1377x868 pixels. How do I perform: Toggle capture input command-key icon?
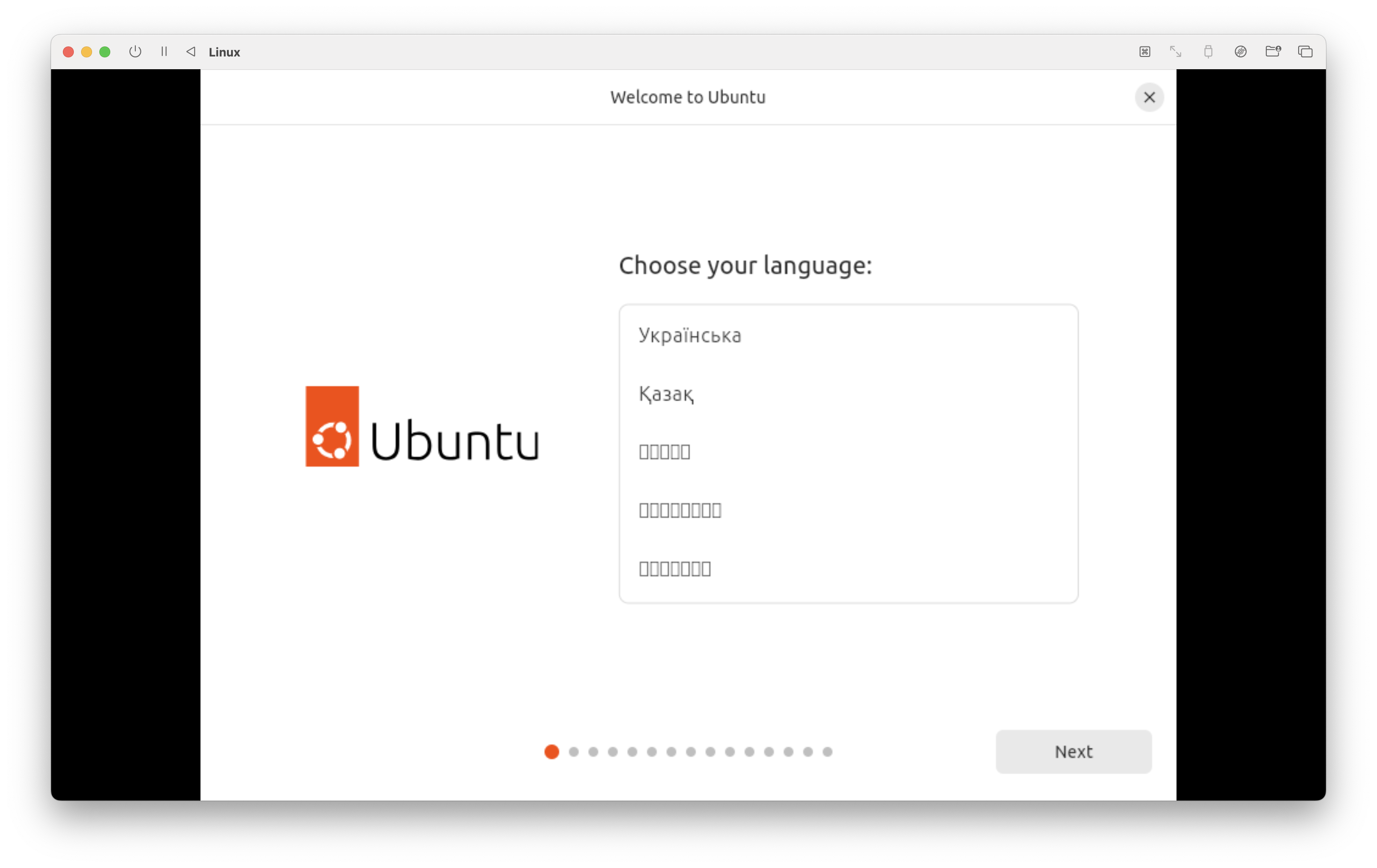tap(1144, 52)
